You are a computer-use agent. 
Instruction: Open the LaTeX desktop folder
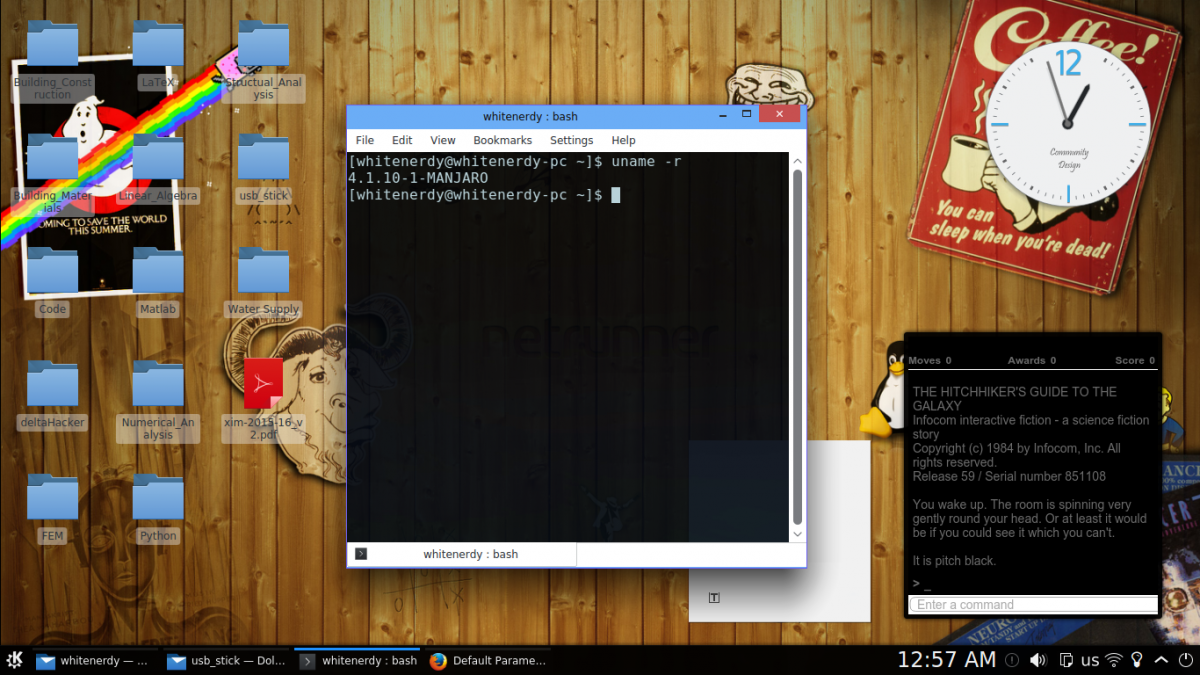point(158,44)
